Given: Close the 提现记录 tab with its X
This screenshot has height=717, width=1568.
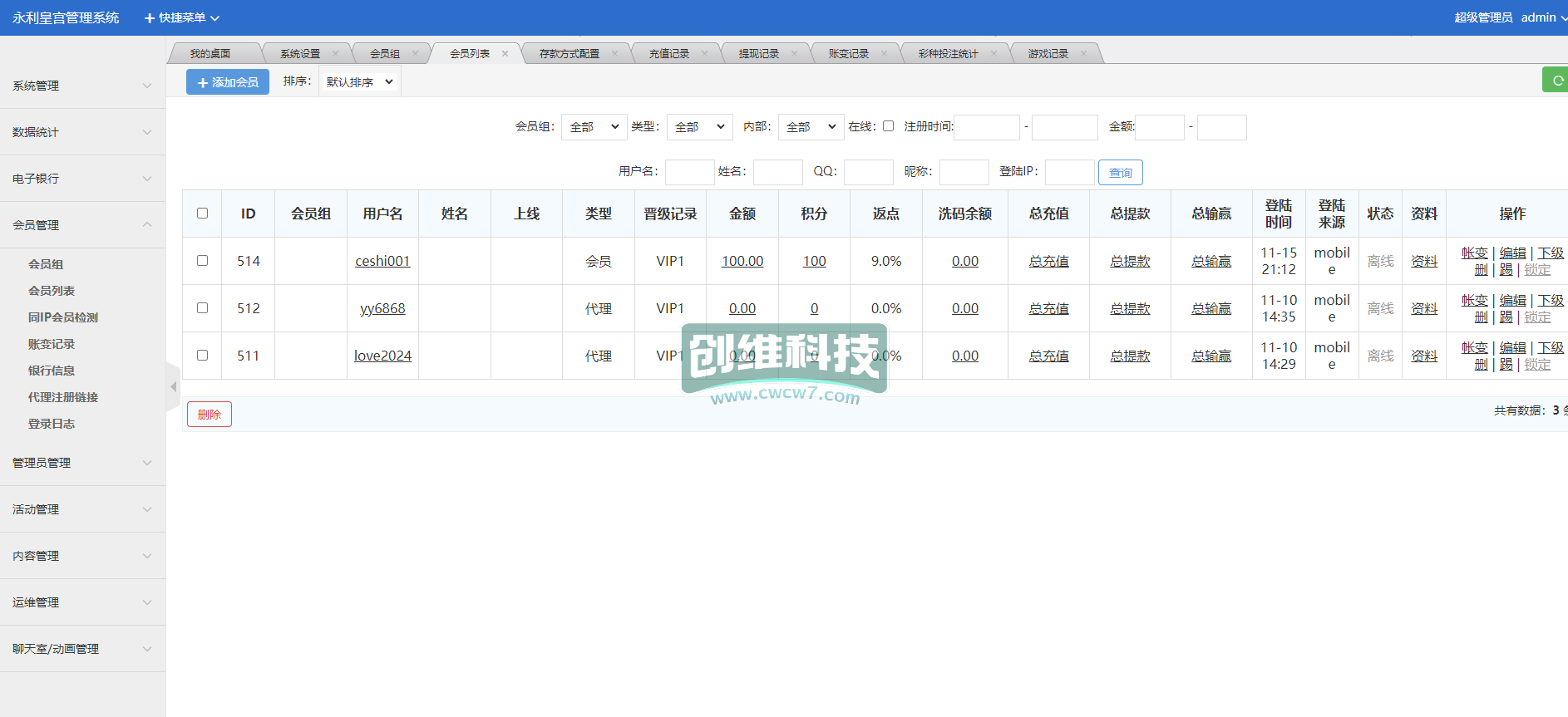Looking at the screenshot, I should click(x=795, y=53).
